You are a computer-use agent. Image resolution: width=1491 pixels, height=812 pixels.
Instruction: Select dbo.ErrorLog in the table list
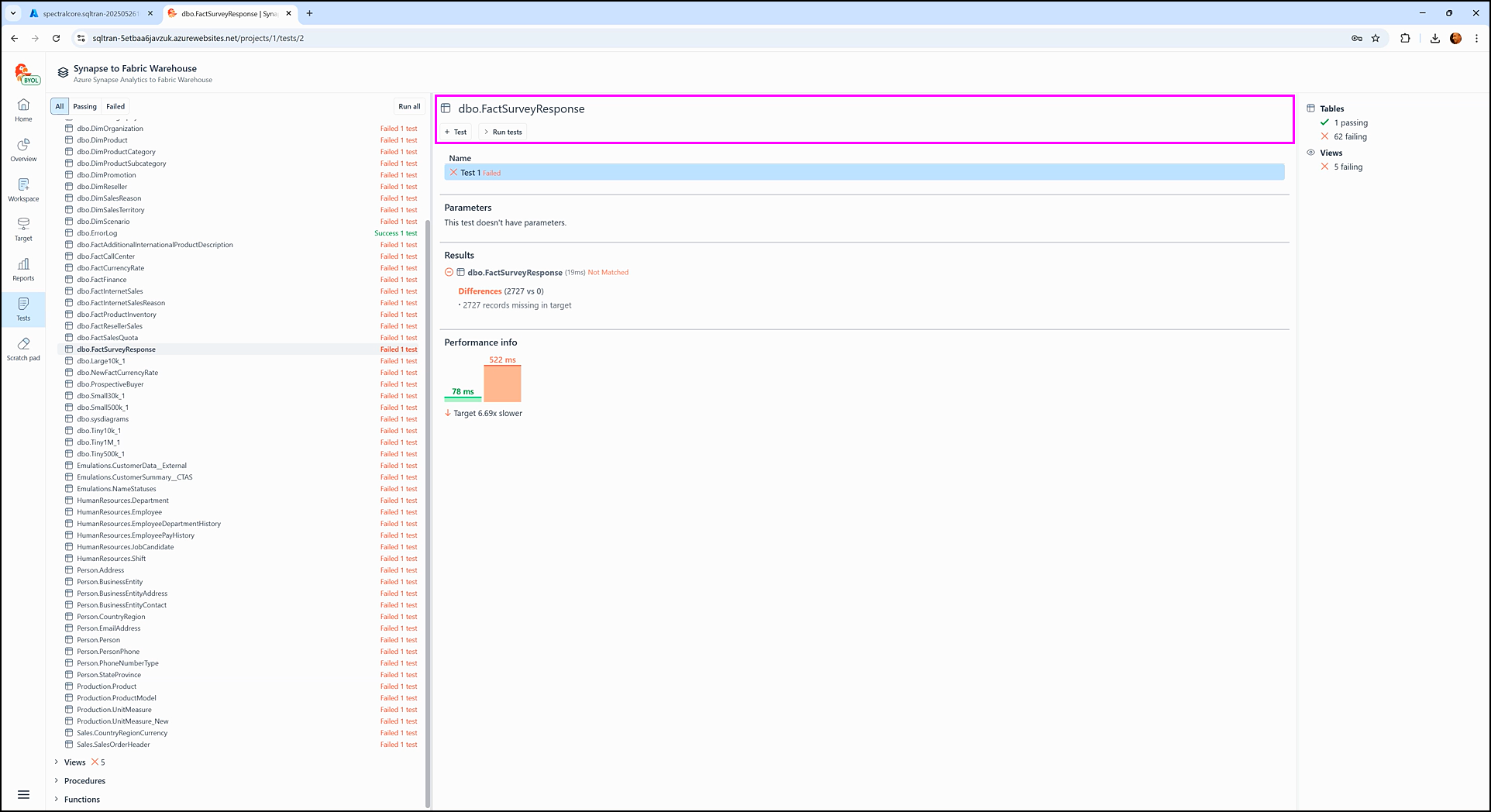(97, 233)
